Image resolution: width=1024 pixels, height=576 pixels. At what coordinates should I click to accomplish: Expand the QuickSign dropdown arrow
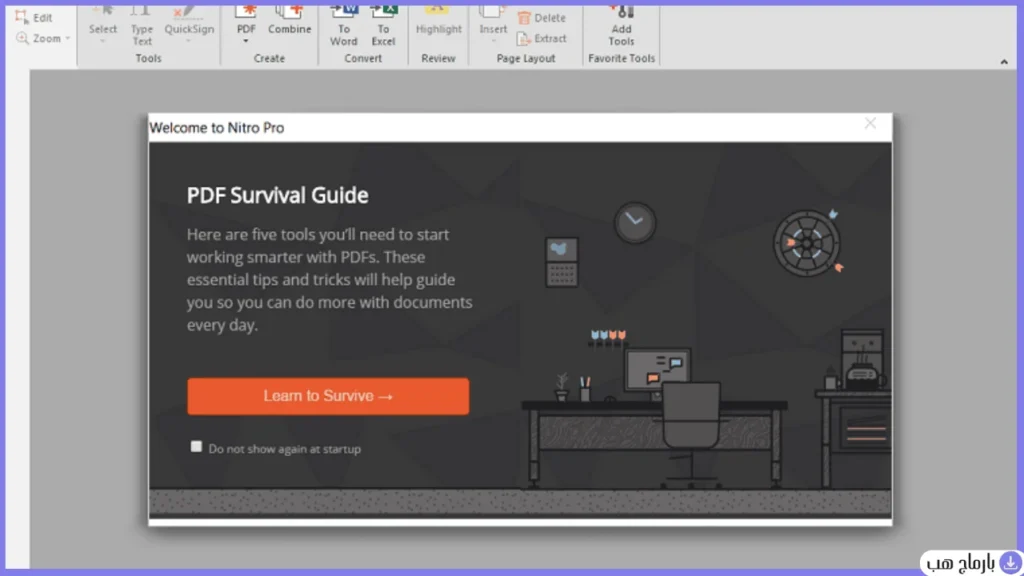click(188, 41)
